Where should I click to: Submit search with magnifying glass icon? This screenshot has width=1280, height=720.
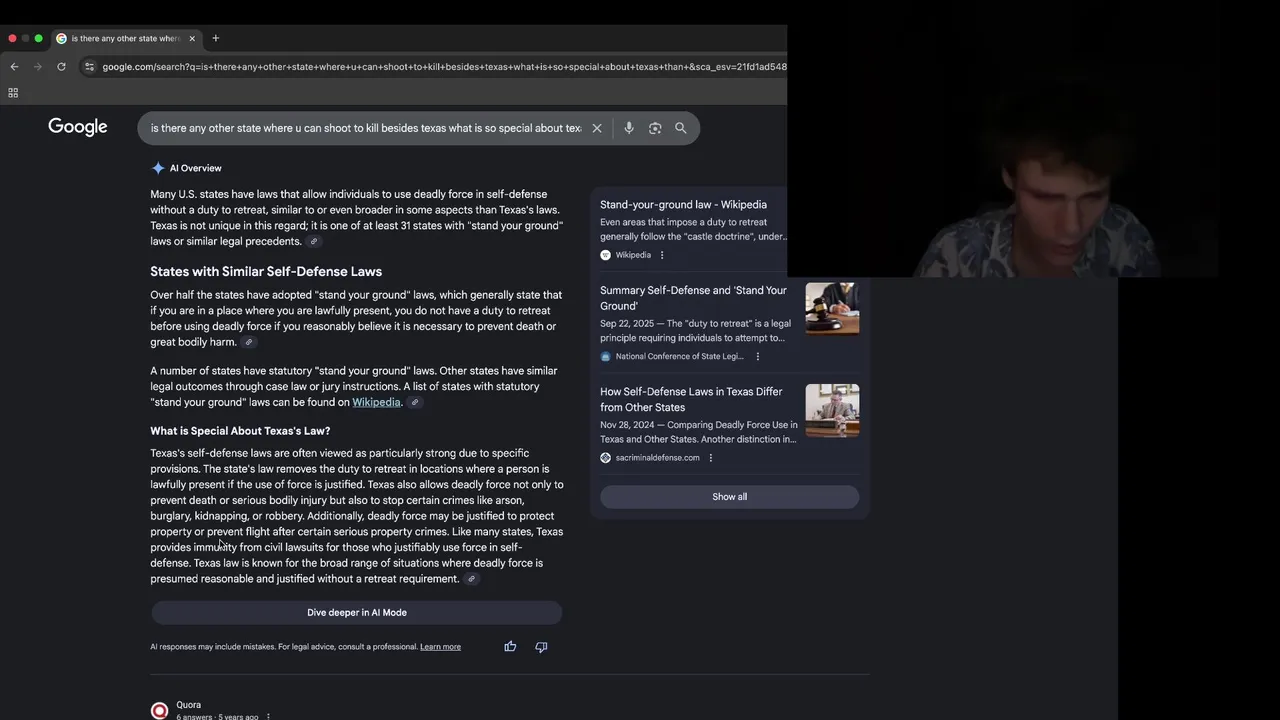pyautogui.click(x=681, y=128)
